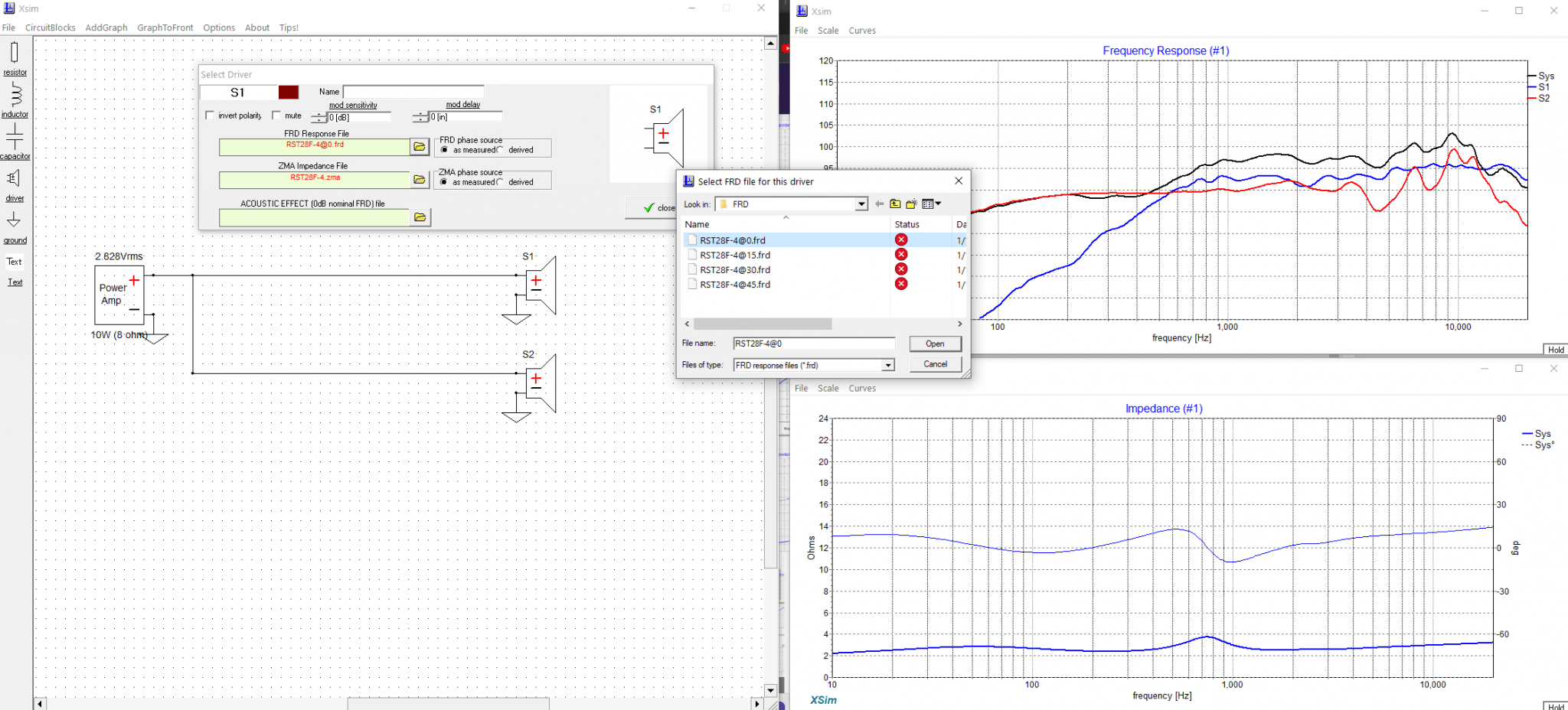Toggle the mute checkbox
The height and width of the screenshot is (710, 1568).
tap(276, 116)
